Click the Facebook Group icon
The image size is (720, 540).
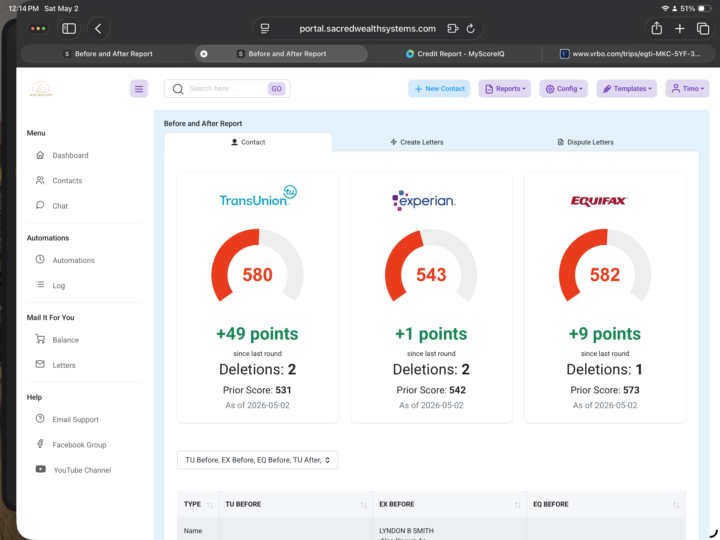[x=40, y=444]
